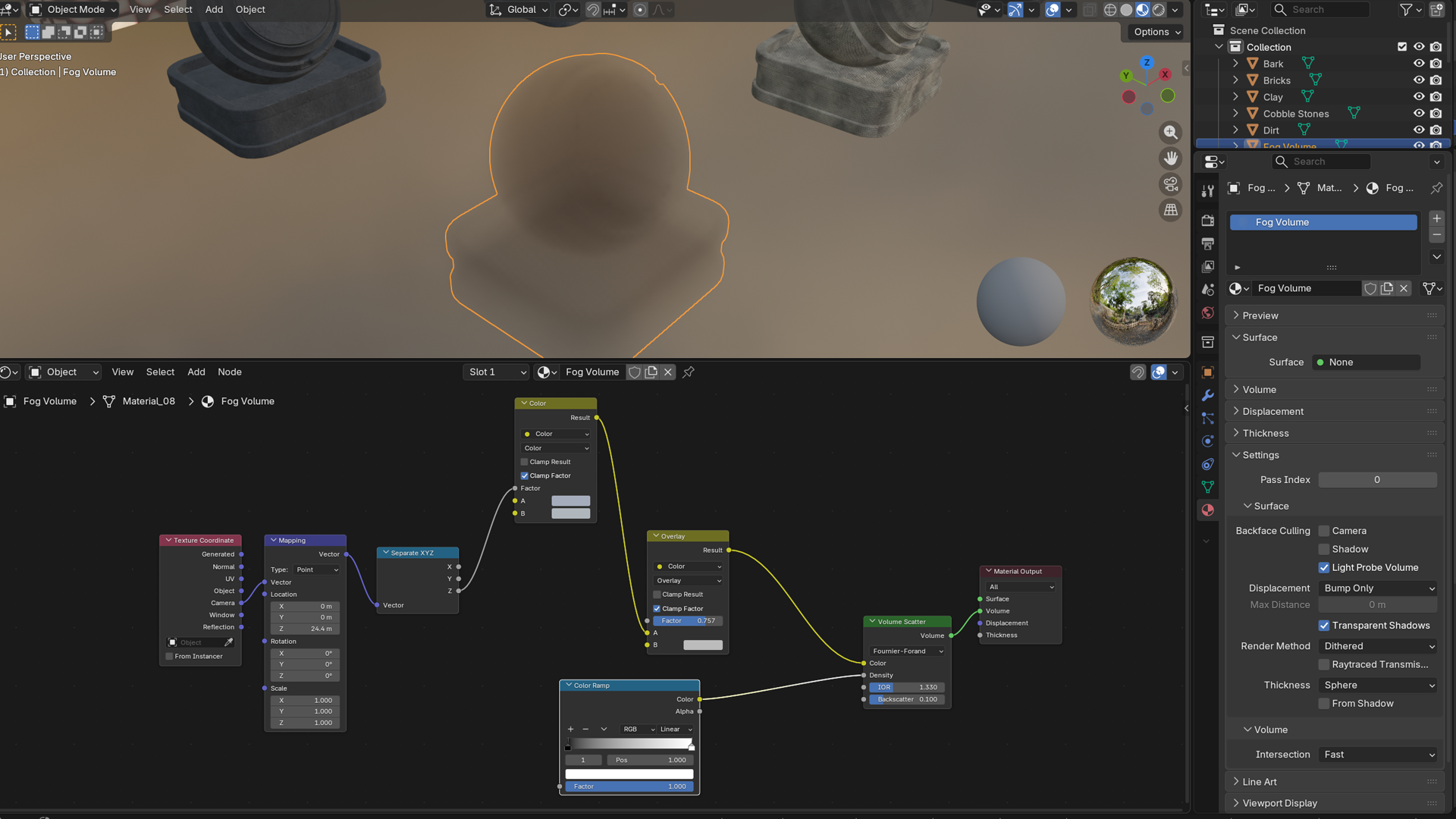1456x819 pixels.
Task: Select rendered viewport shading icon
Action: 1159,10
